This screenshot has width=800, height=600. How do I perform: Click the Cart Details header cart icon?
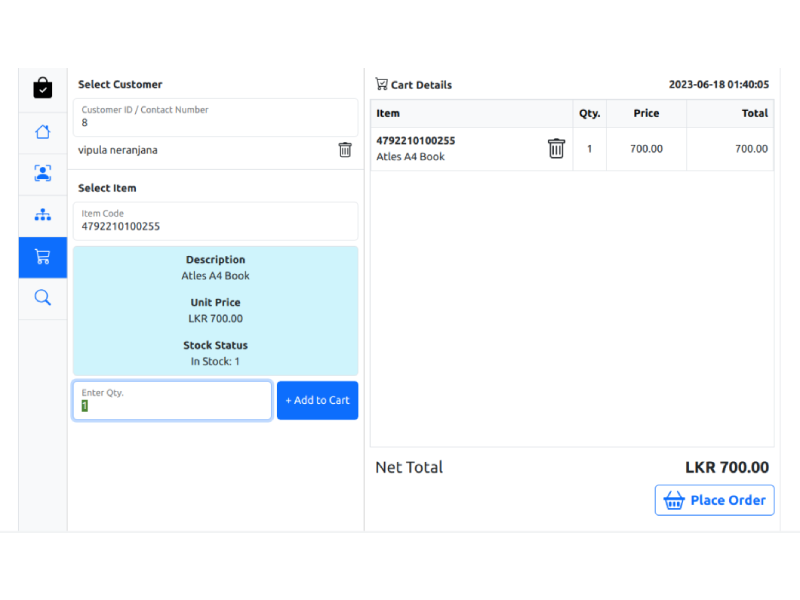click(382, 85)
